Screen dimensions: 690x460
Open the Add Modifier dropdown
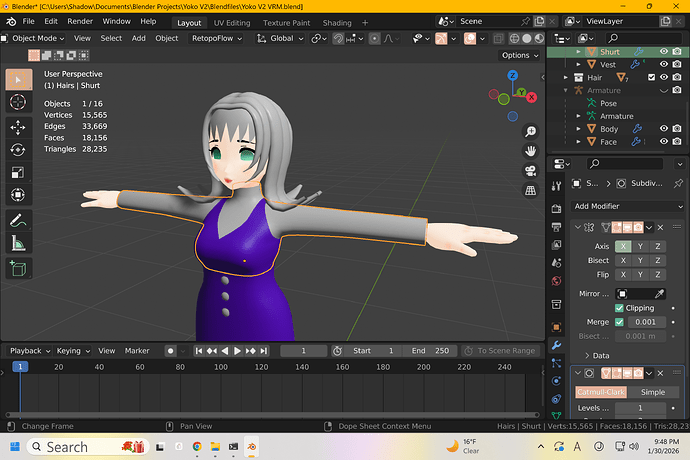[x=628, y=206]
